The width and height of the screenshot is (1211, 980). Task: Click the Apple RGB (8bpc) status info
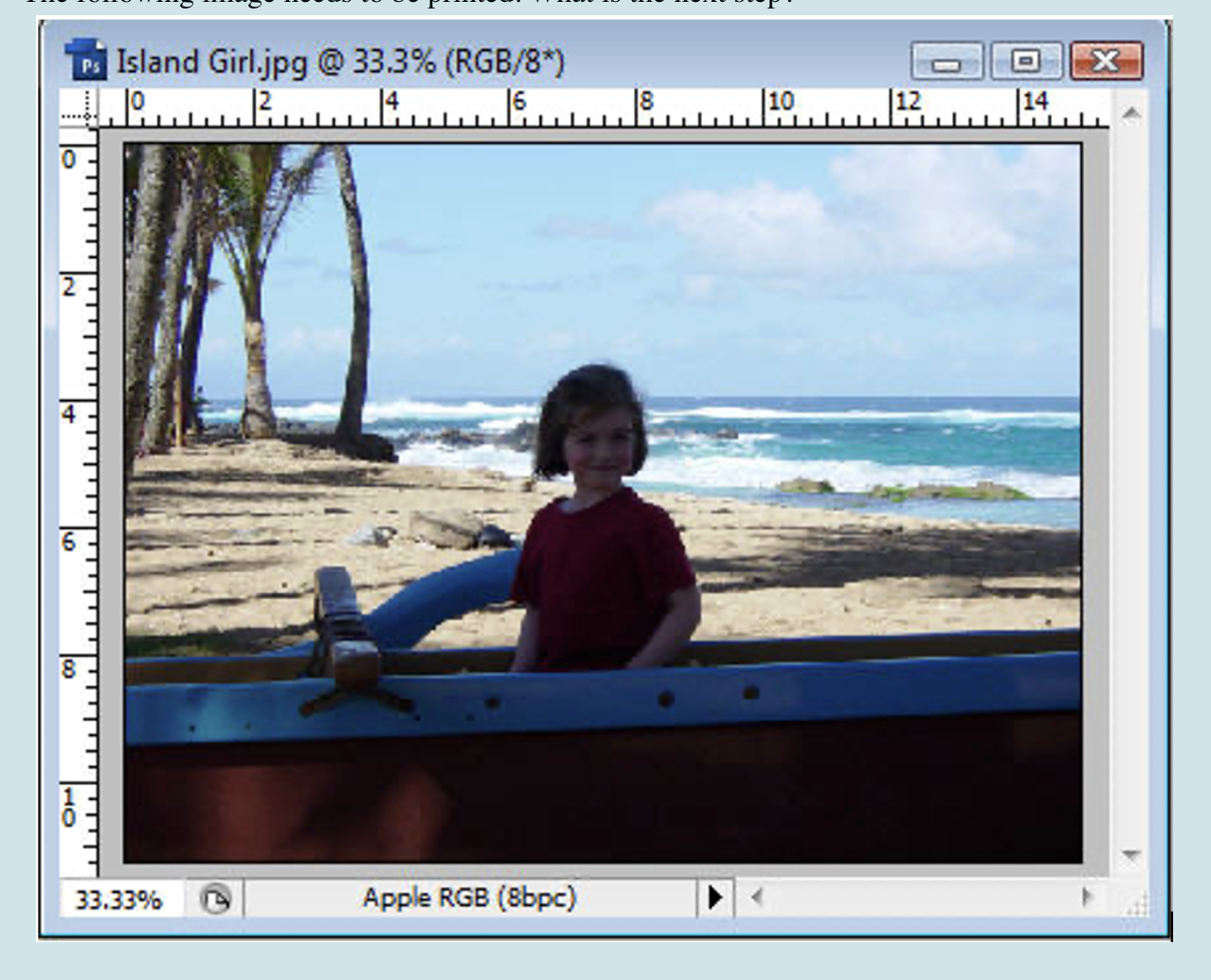(469, 898)
